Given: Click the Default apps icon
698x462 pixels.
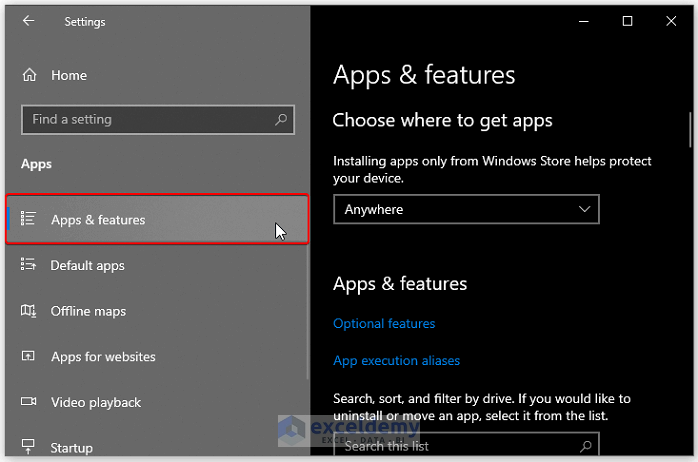Looking at the screenshot, I should click(x=29, y=265).
